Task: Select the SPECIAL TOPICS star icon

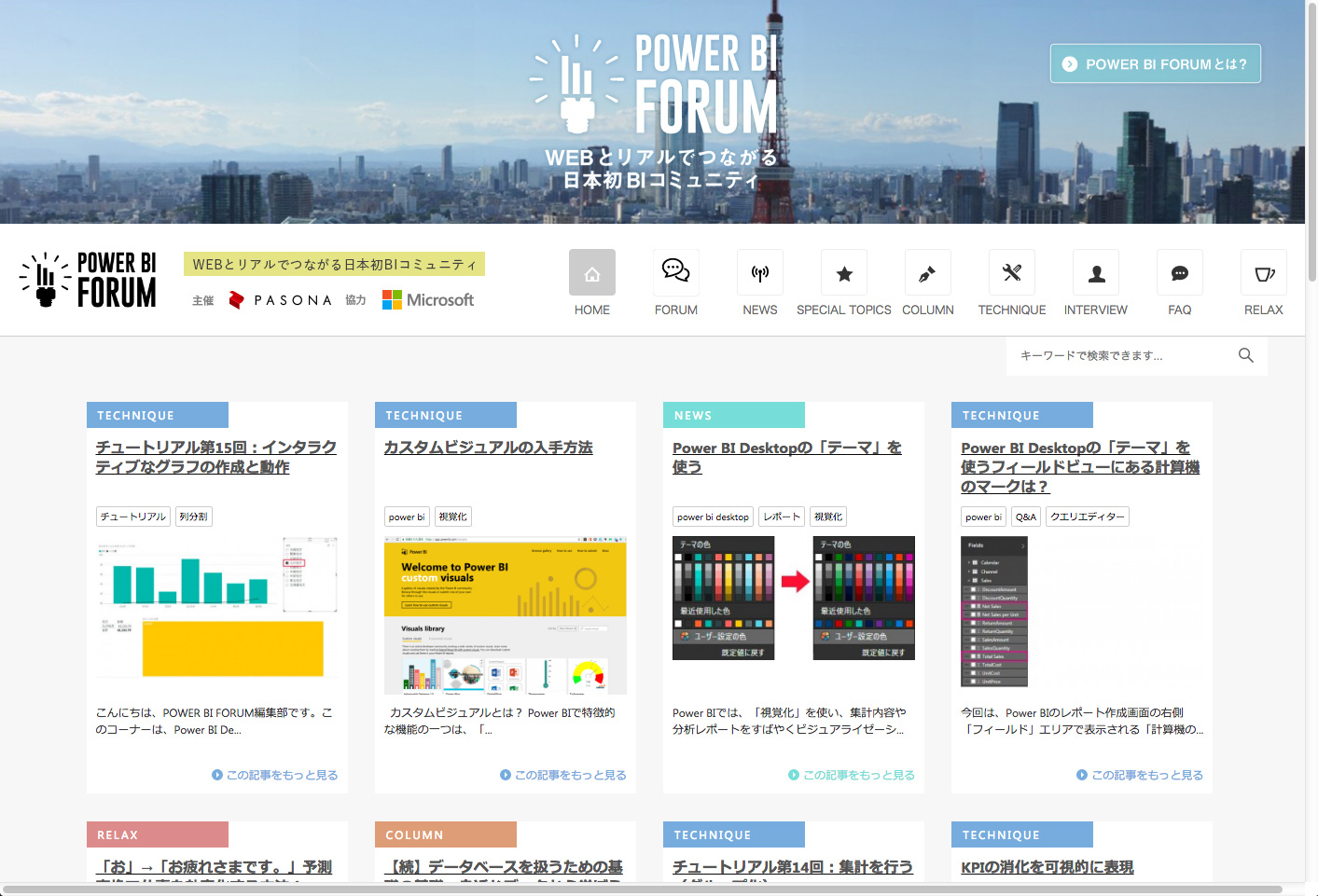Action: tap(843, 273)
